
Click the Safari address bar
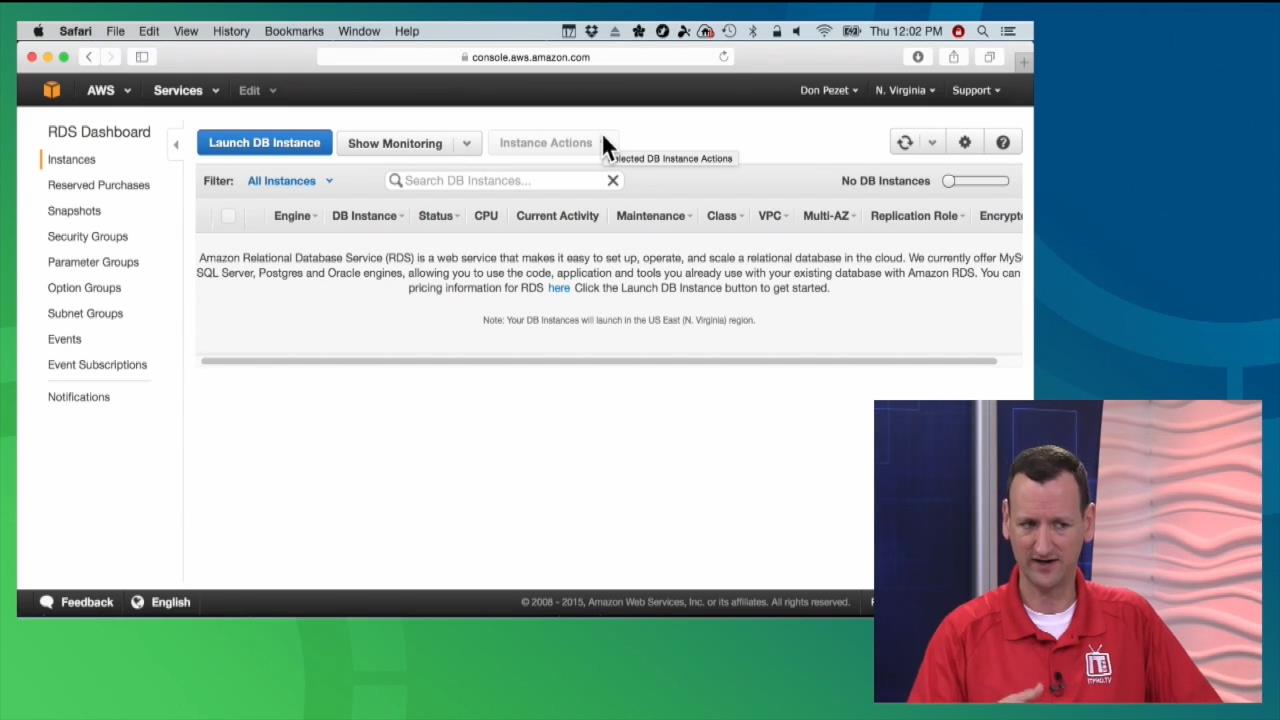525,57
